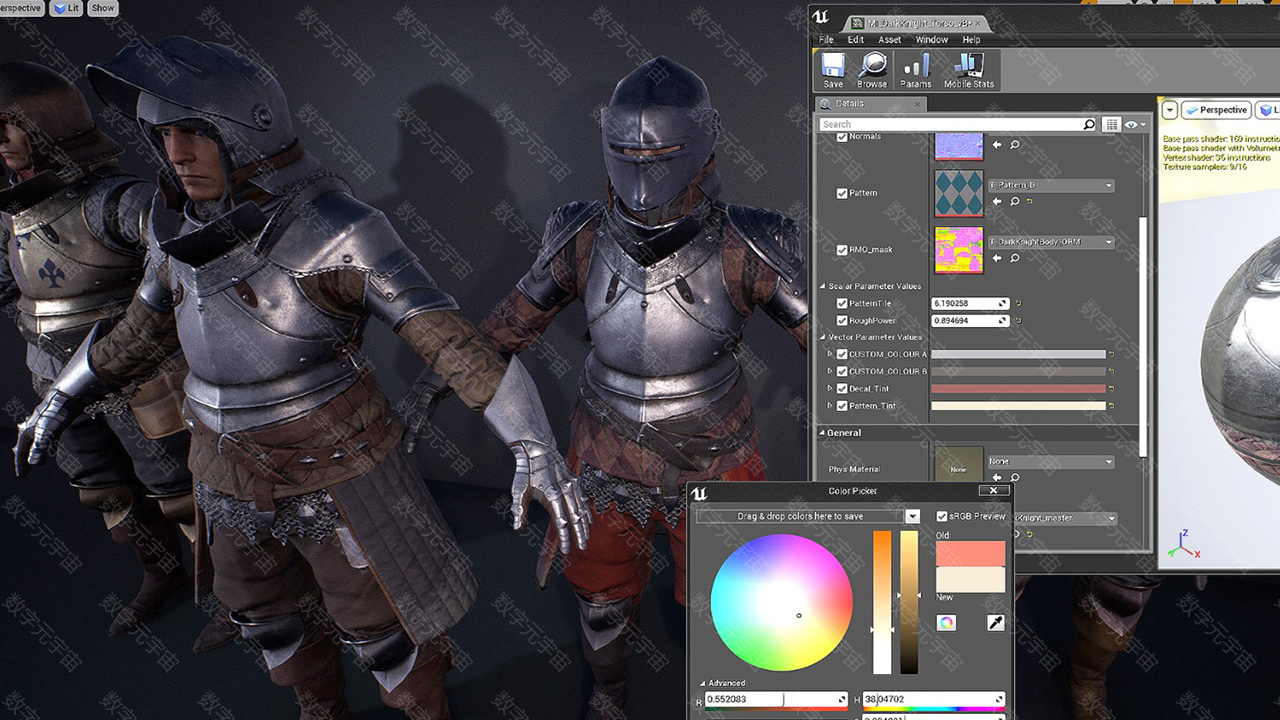Toggle CUSTOM_COLOUR B checkbox

click(x=842, y=371)
